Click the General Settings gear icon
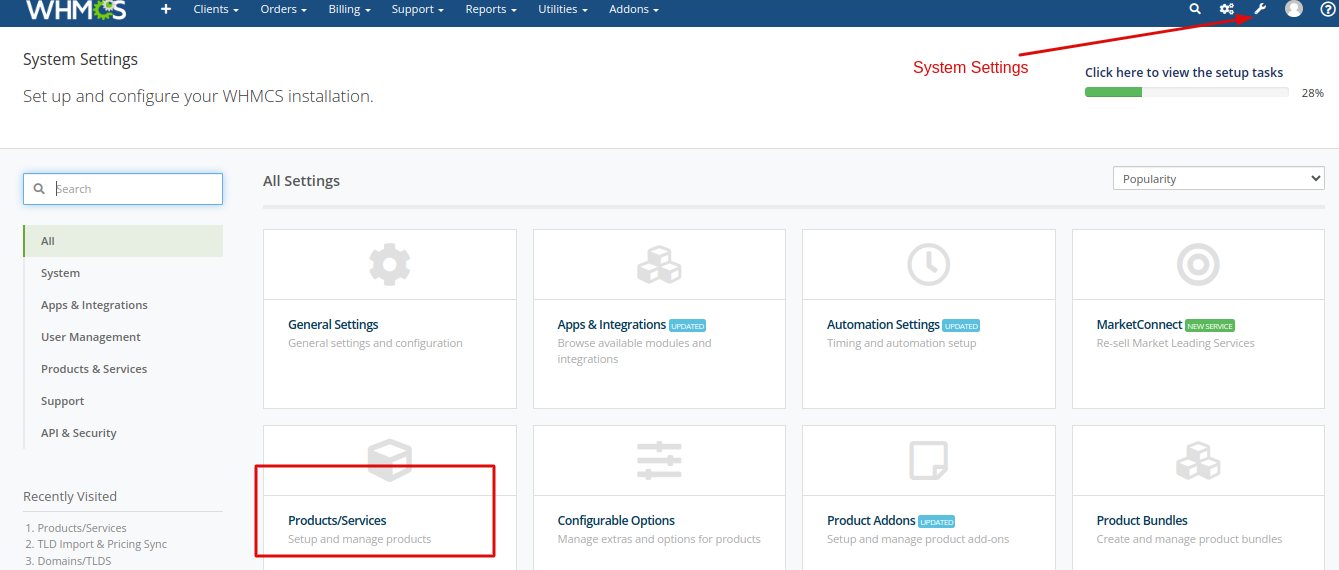The image size is (1339, 570). click(390, 265)
